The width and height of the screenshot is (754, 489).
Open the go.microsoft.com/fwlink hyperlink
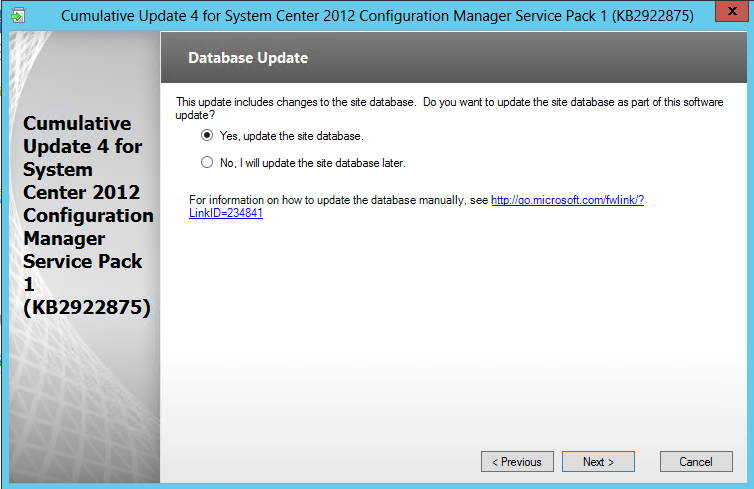pyautogui.click(x=567, y=200)
